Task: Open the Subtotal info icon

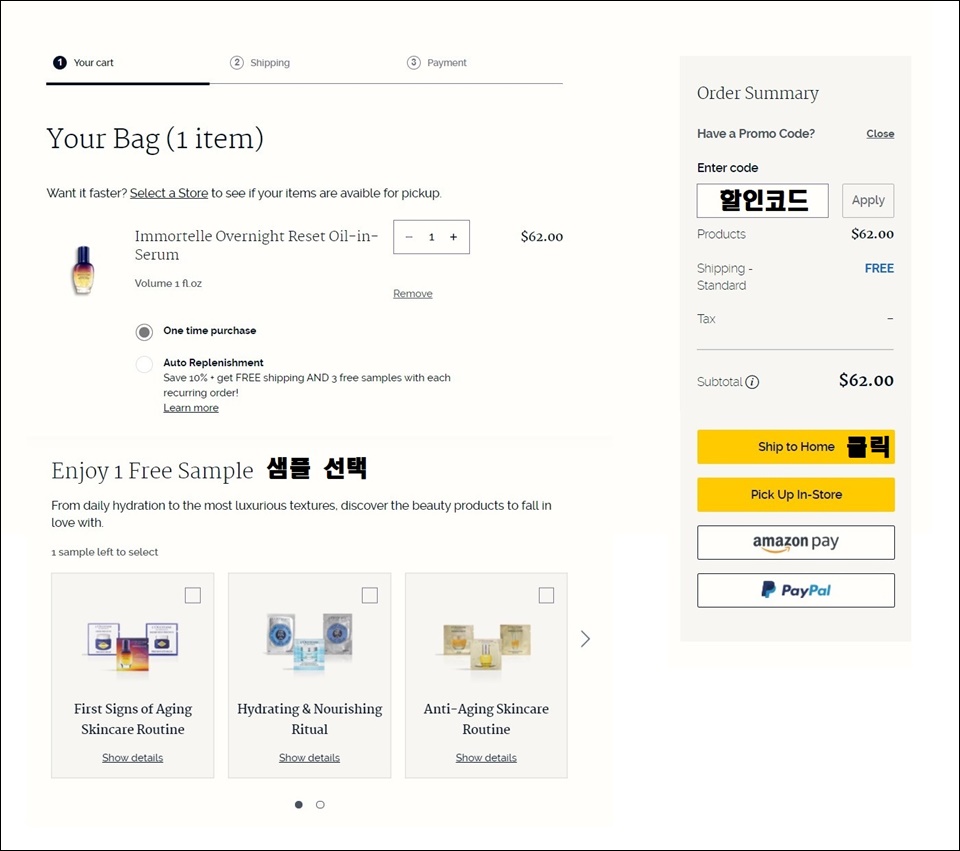Action: pyautogui.click(x=752, y=382)
